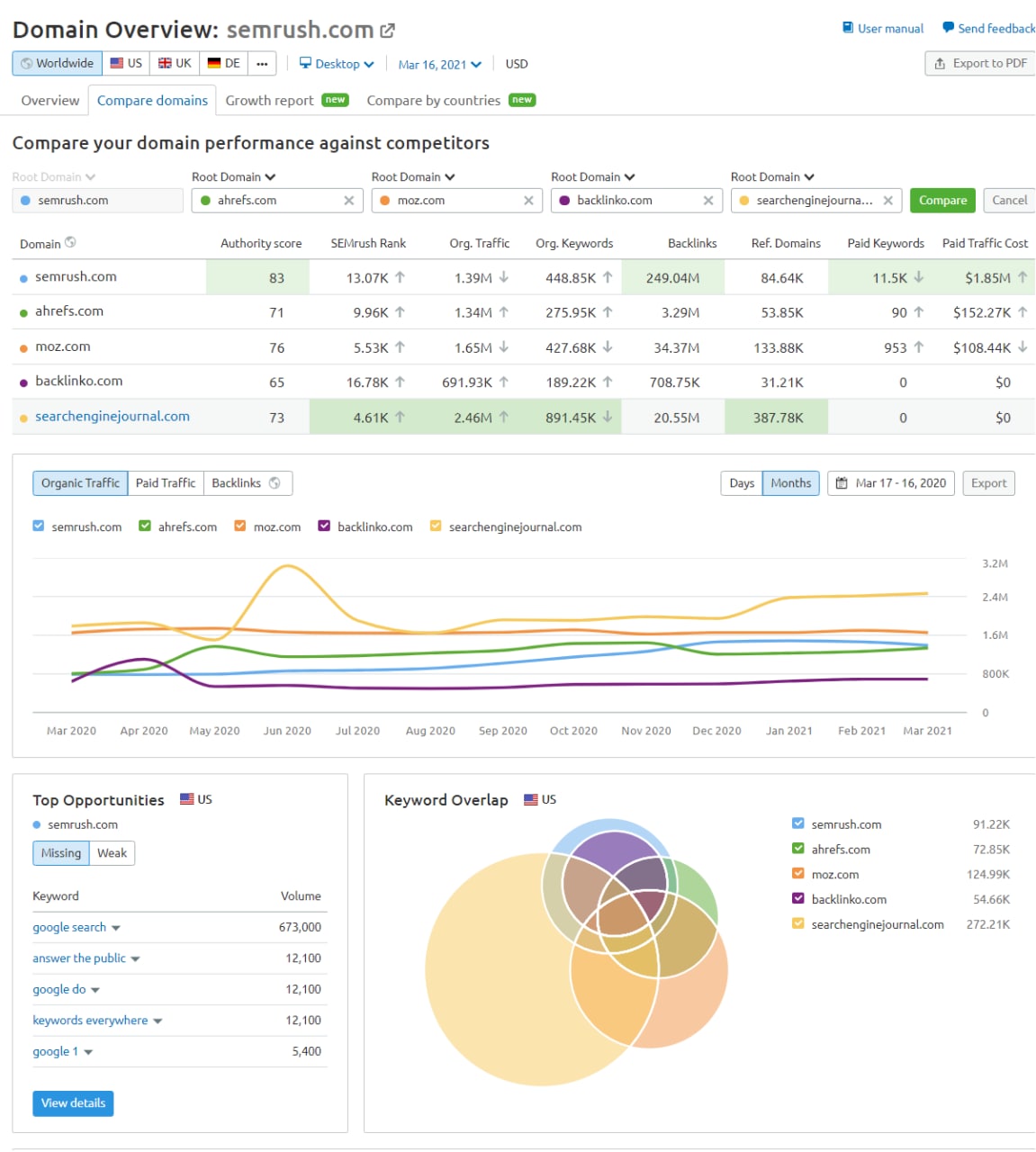This screenshot has width=1036, height=1152.
Task: Expand the answer the public keyword dropdown
Action: click(136, 959)
